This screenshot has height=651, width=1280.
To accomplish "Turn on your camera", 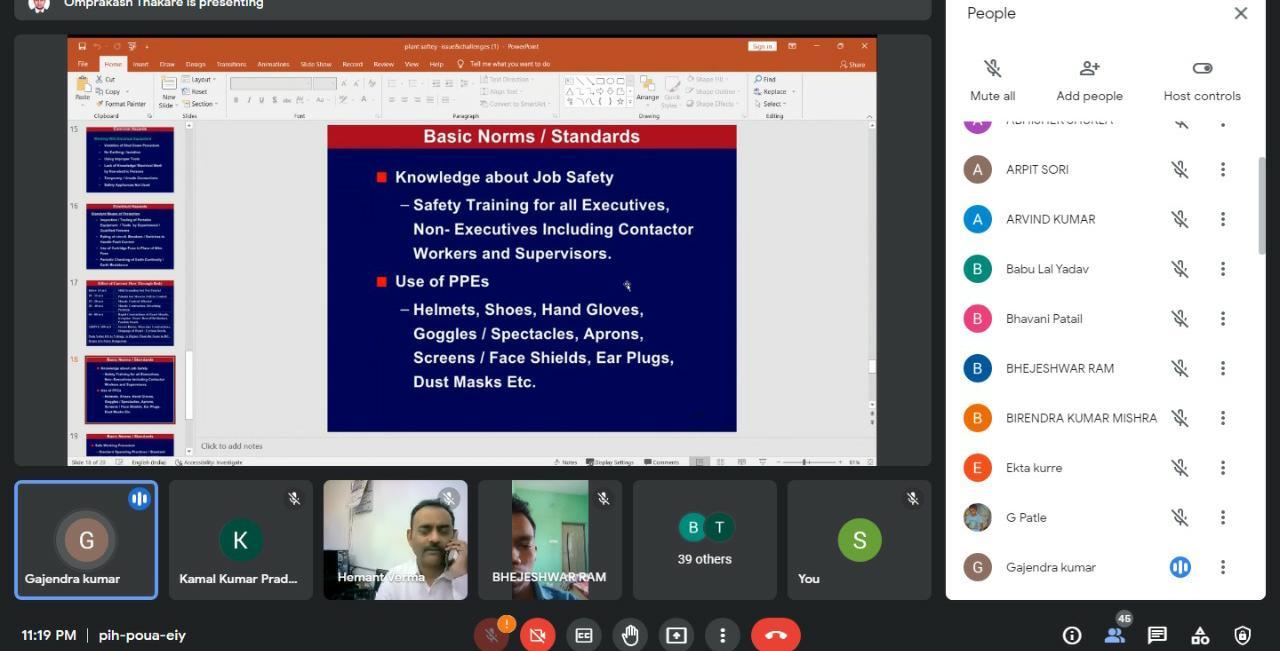I will 538,635.
